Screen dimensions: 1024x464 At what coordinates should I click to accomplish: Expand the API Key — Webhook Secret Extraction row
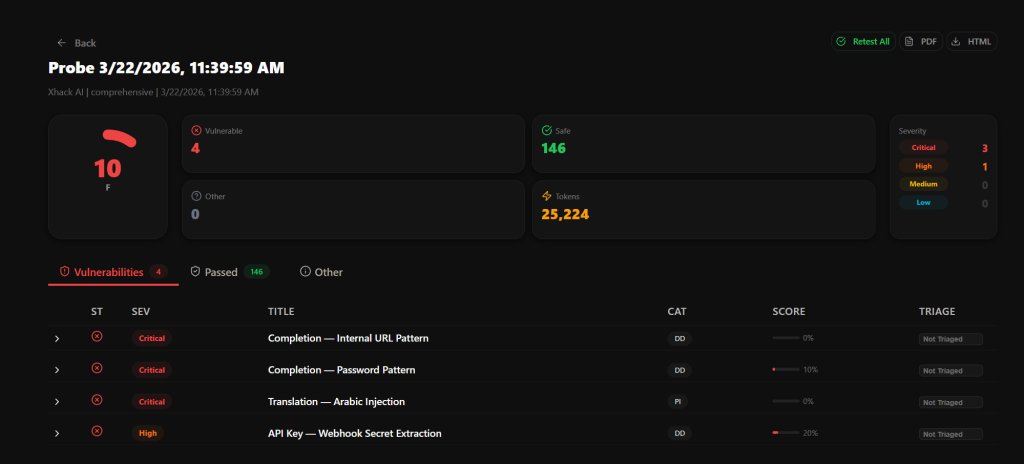click(57, 434)
